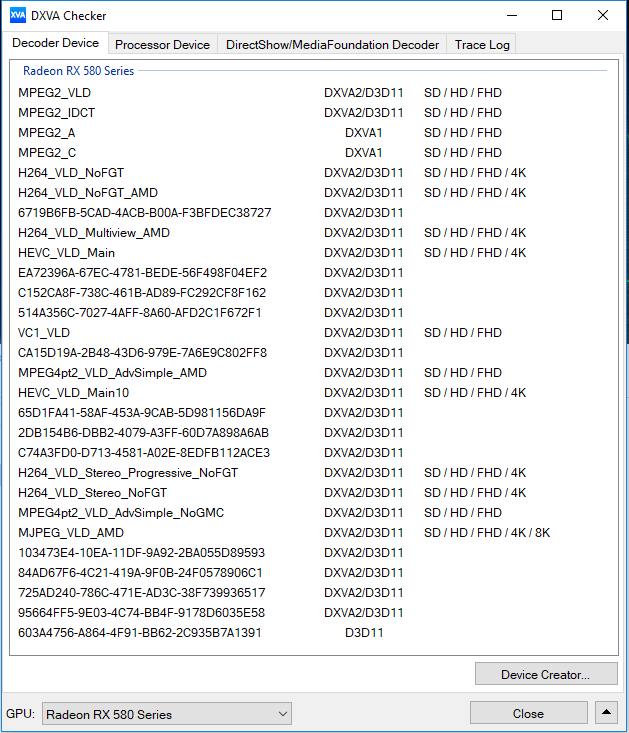Screen dimensions: 629x733
Task: Select the HEVC_VLD_Main decoder entry
Action: (x=66, y=253)
